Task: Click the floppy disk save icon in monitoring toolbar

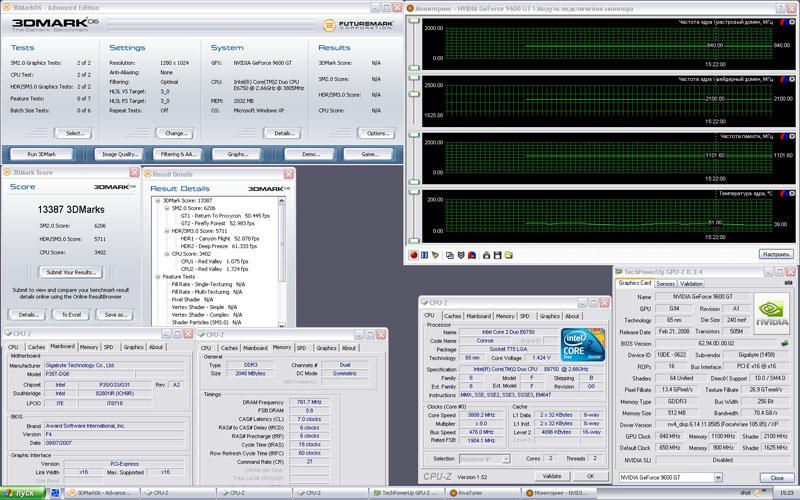Action: coord(497,255)
